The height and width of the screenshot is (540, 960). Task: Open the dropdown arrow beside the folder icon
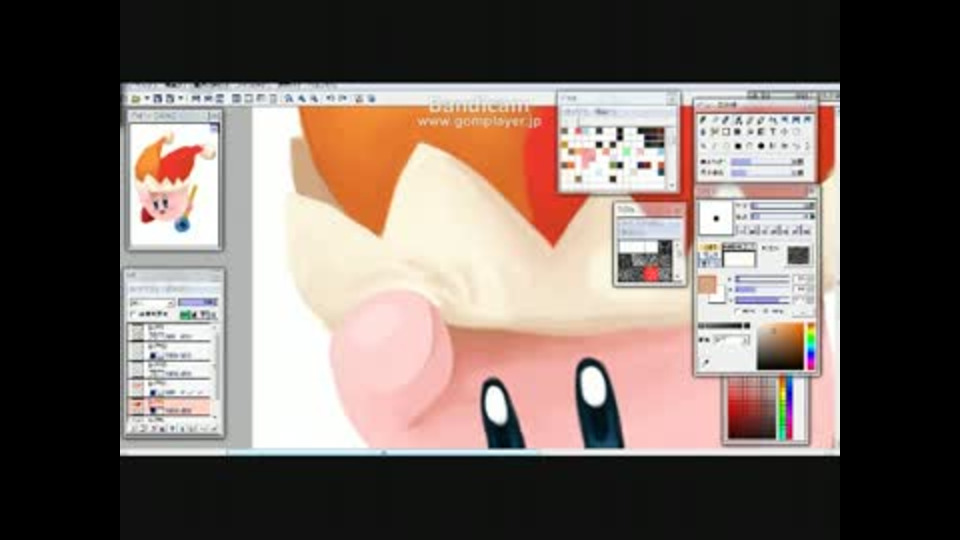tap(146, 99)
